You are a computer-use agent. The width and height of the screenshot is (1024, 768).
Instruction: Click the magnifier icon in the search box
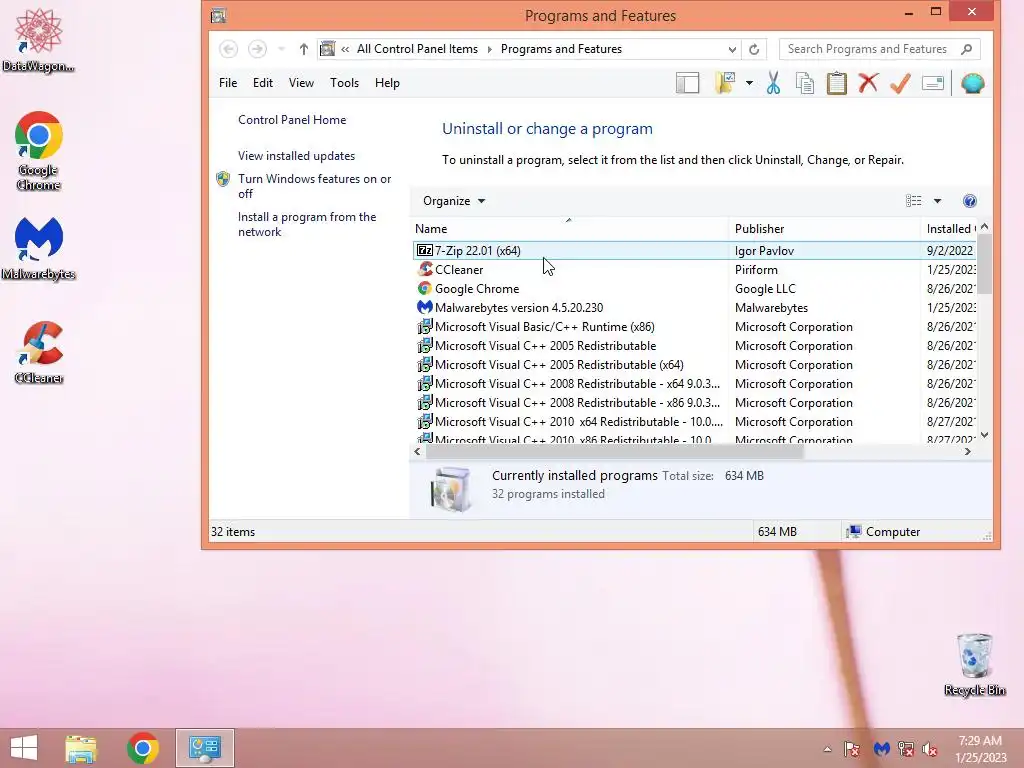(967, 49)
